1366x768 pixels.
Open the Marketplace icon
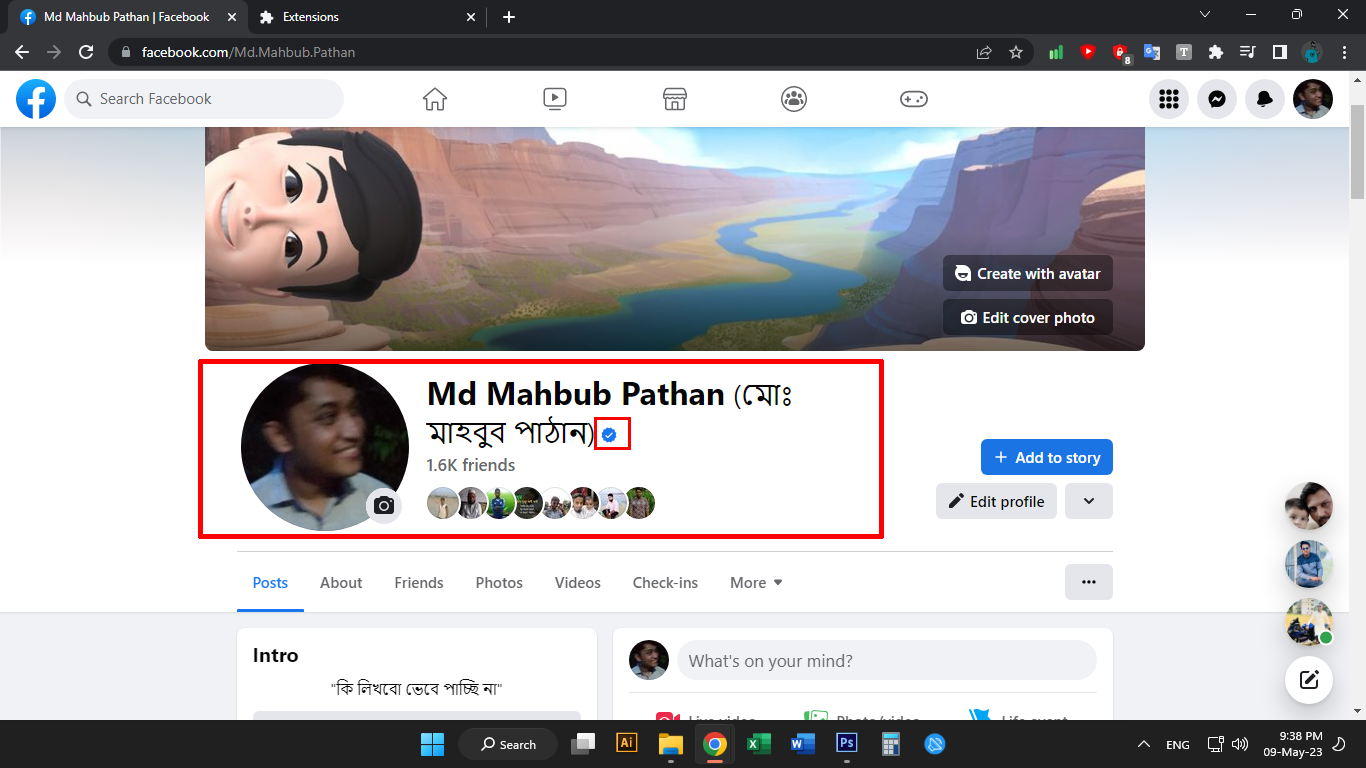(x=675, y=99)
